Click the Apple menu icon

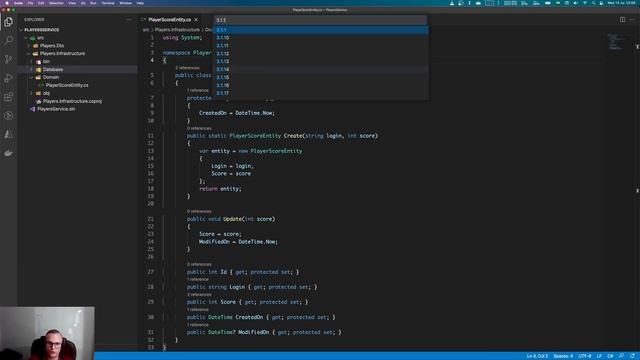(x=7, y=3)
